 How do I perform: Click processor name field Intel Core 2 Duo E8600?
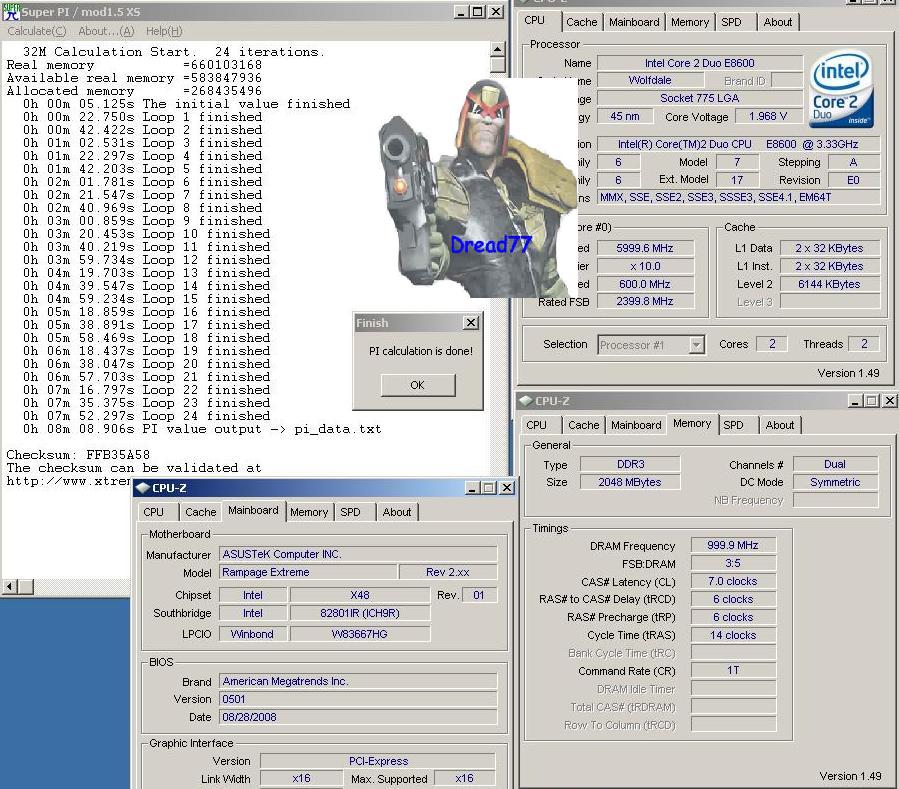[699, 63]
